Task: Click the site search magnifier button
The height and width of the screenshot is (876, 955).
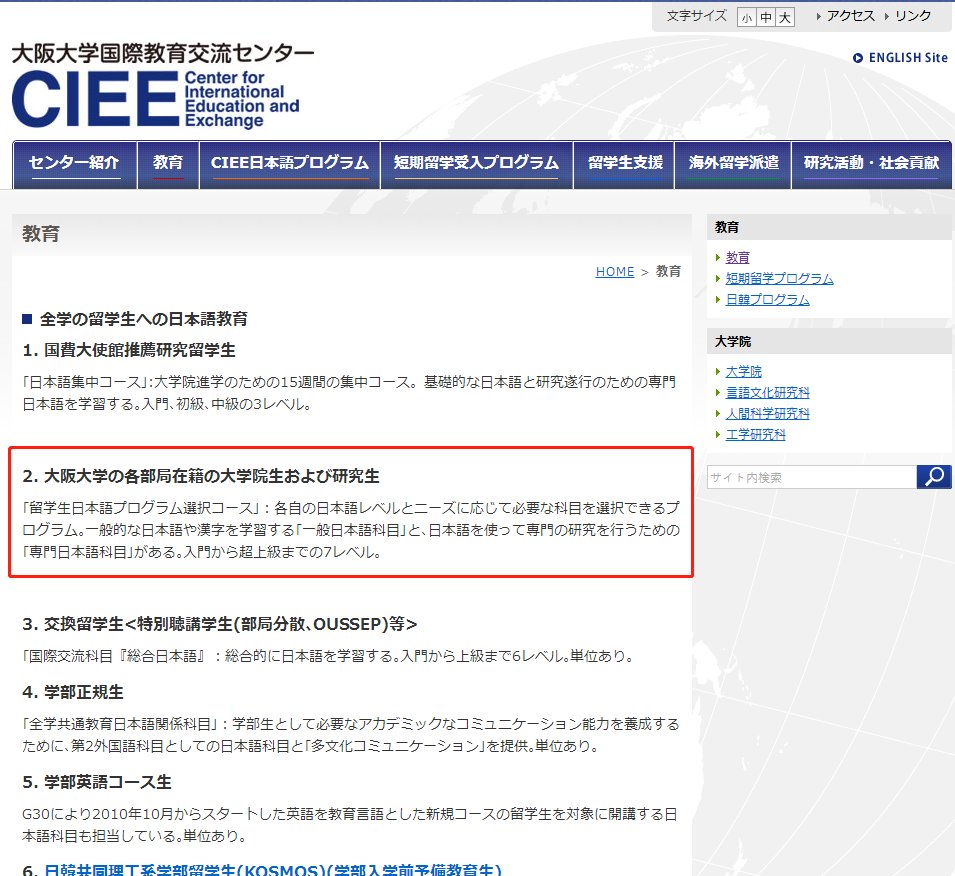Action: (934, 477)
